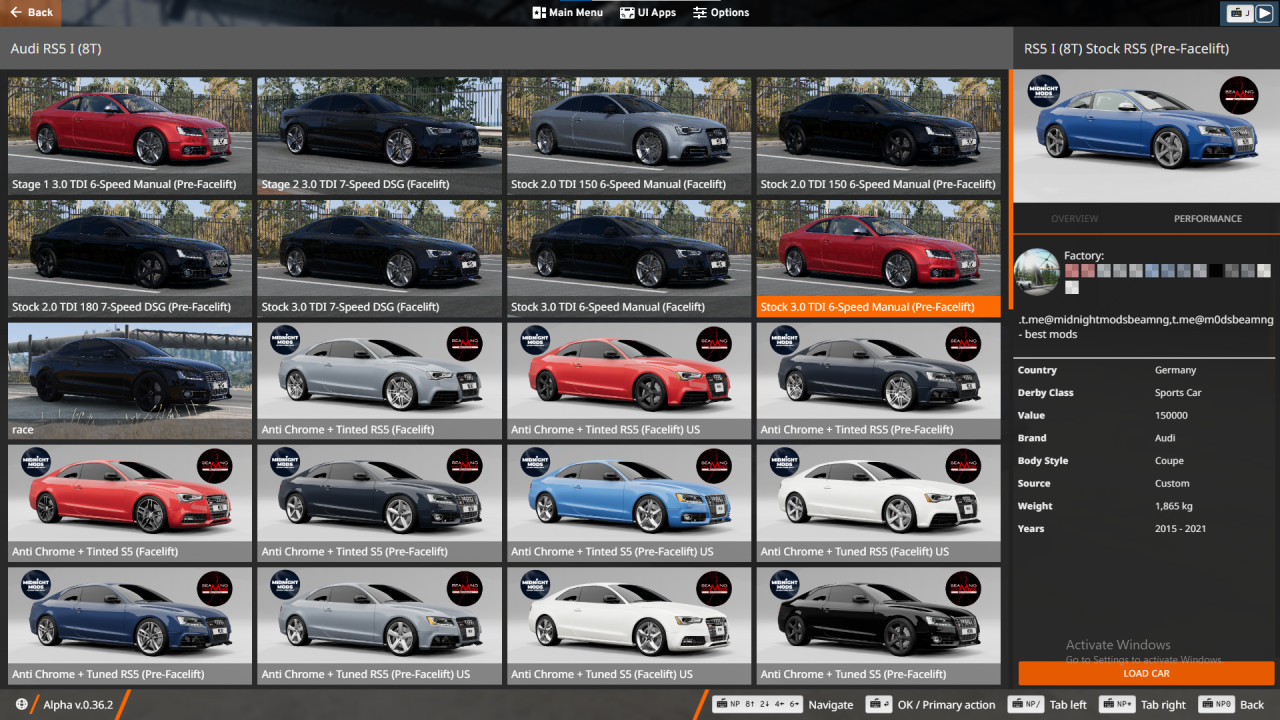Click the blue RS5 preview image in details panel
The width and height of the screenshot is (1280, 720).
pos(1146,136)
